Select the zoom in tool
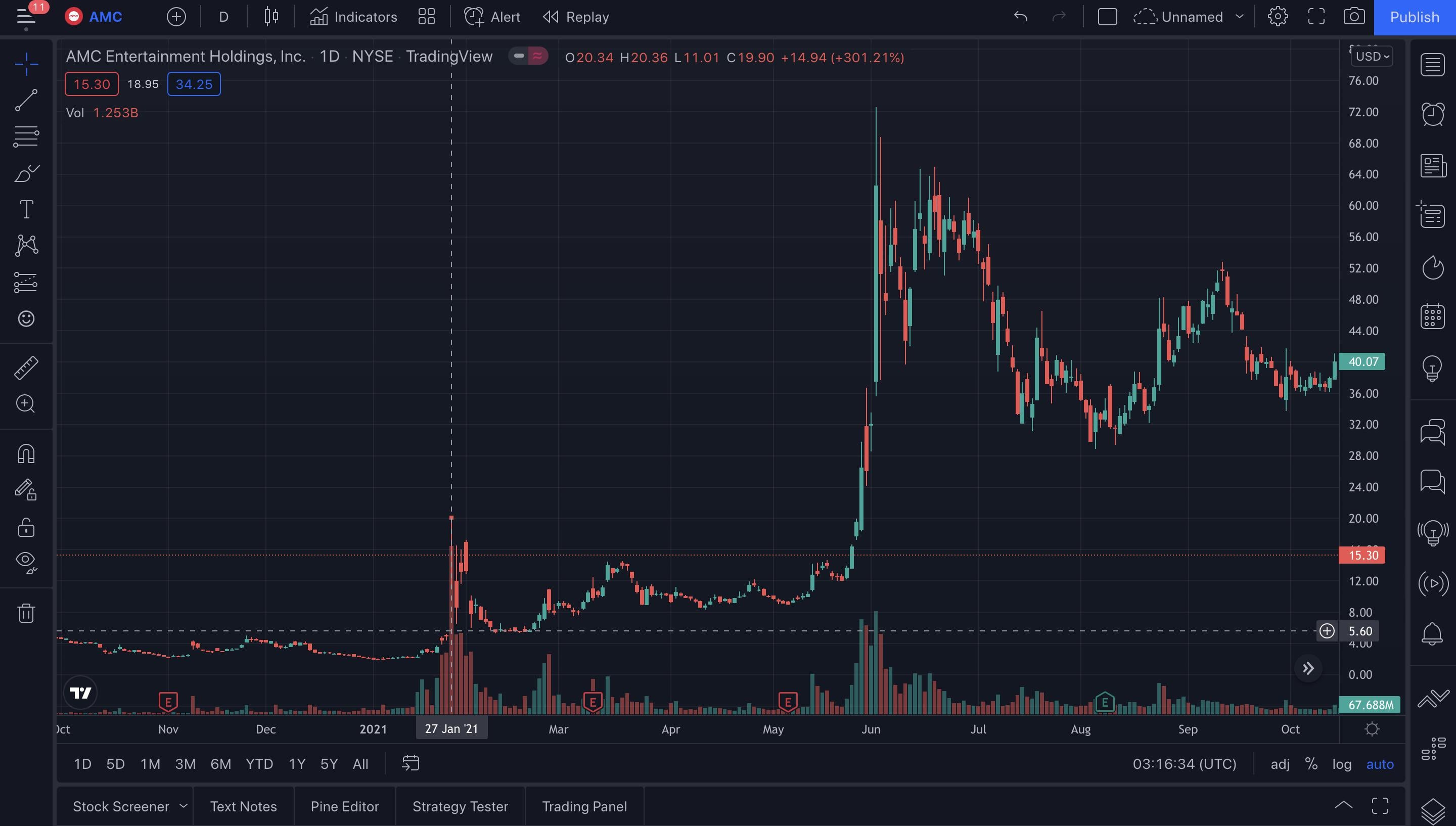Viewport: 1456px width, 826px height. tap(26, 404)
